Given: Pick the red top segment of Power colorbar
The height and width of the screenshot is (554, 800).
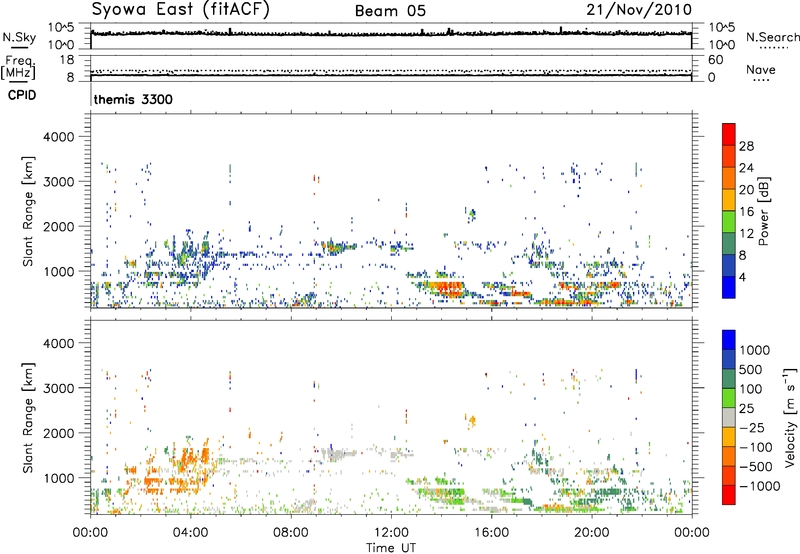Looking at the screenshot, I should tap(729, 134).
